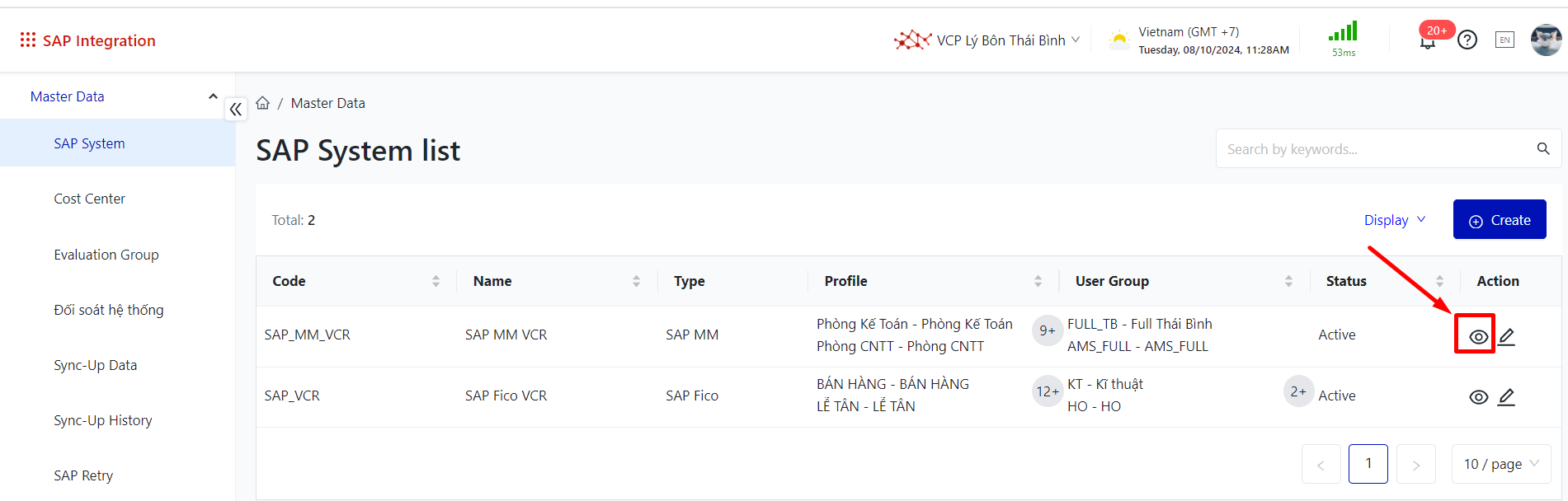This screenshot has width=1568, height=501.
Task: Click the help question mark icon
Action: click(1467, 40)
